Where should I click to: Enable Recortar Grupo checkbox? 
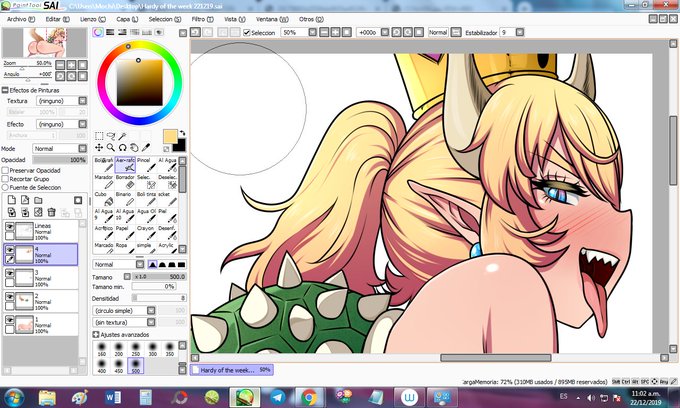click(x=5, y=179)
